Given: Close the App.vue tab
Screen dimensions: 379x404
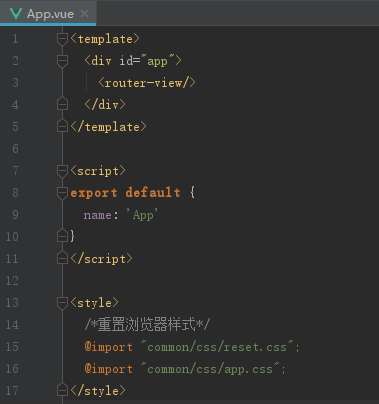Looking at the screenshot, I should point(85,14).
